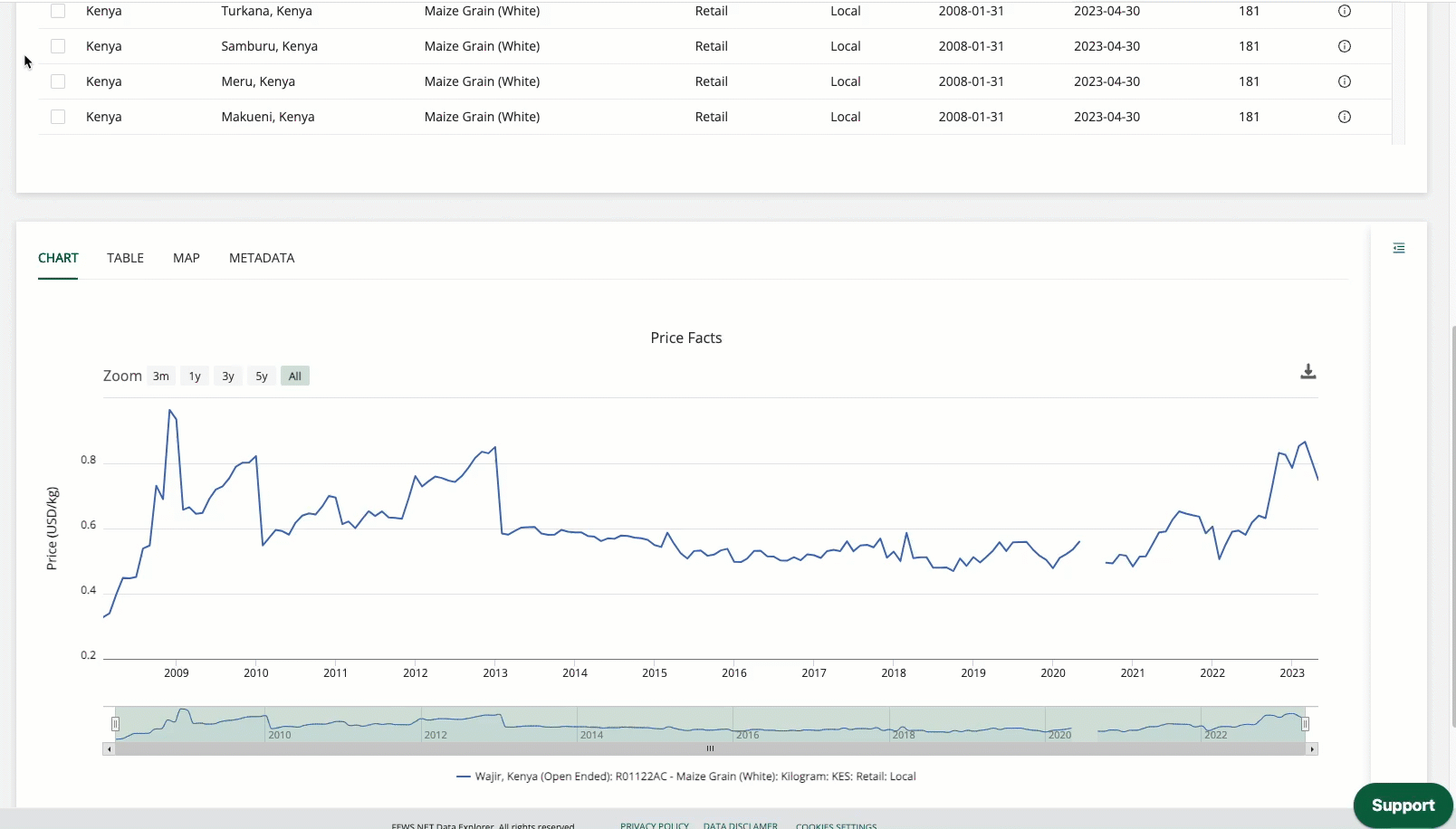Click the Support button
Viewport: 1456px width, 829px height.
pyautogui.click(x=1403, y=805)
